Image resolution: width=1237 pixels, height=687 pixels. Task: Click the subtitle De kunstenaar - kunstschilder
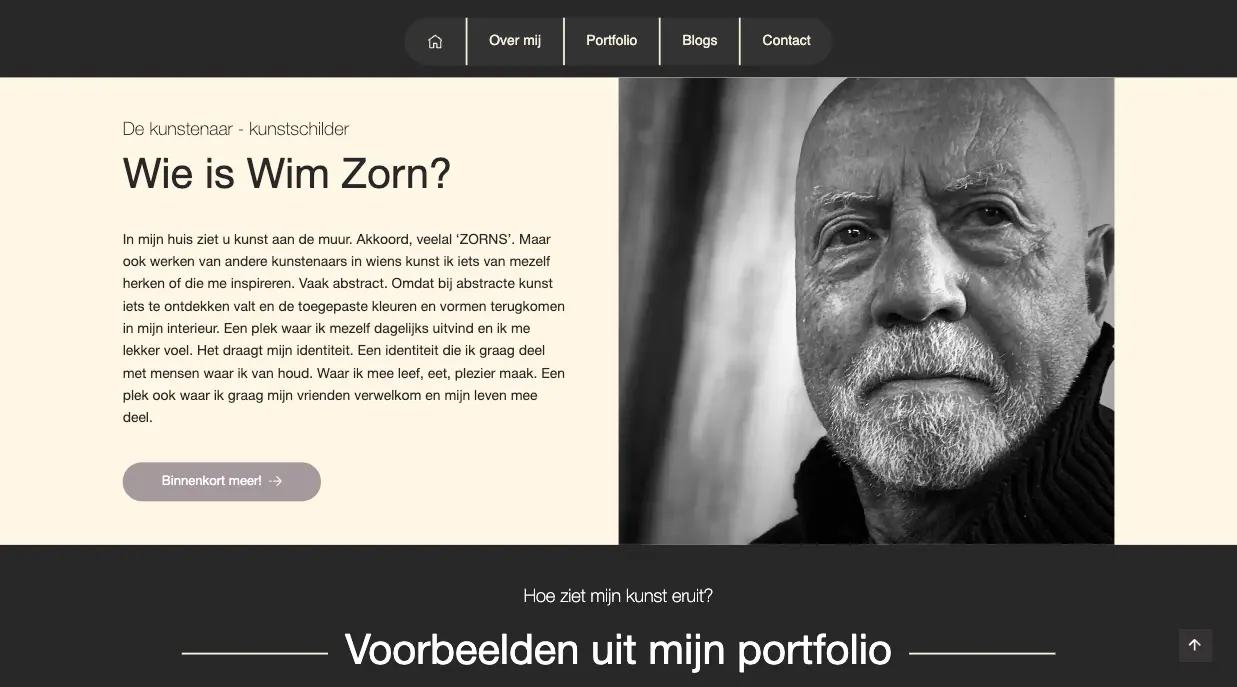tap(236, 129)
